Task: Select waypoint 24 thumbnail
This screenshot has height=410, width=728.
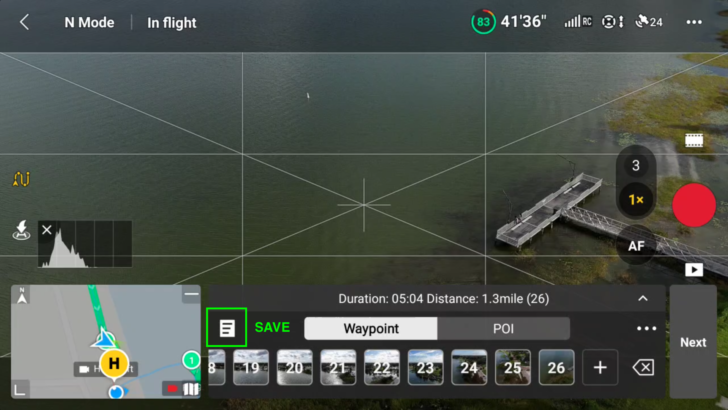Action: click(469, 368)
